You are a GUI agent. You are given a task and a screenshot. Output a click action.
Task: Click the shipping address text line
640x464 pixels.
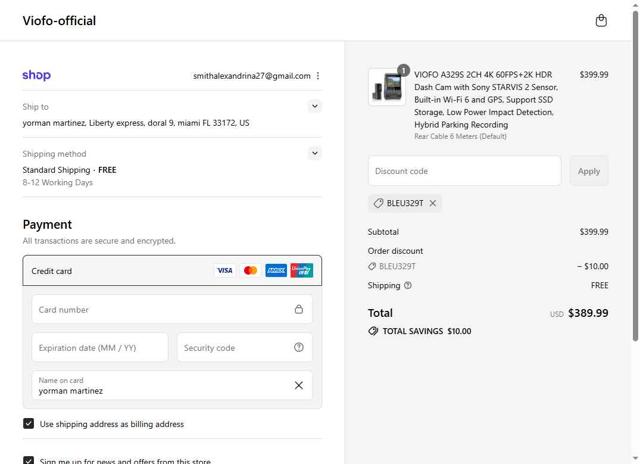click(136, 123)
